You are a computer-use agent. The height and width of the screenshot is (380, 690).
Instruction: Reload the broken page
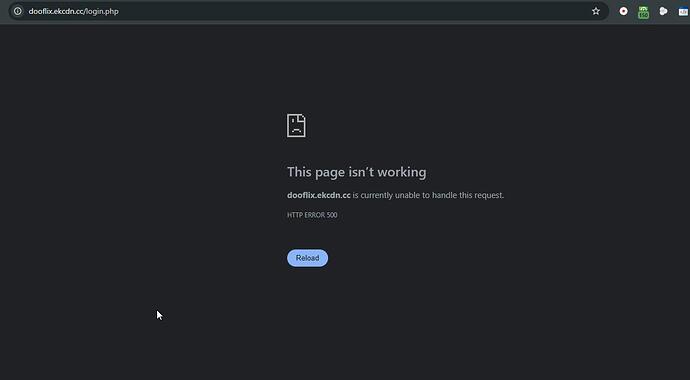307,258
